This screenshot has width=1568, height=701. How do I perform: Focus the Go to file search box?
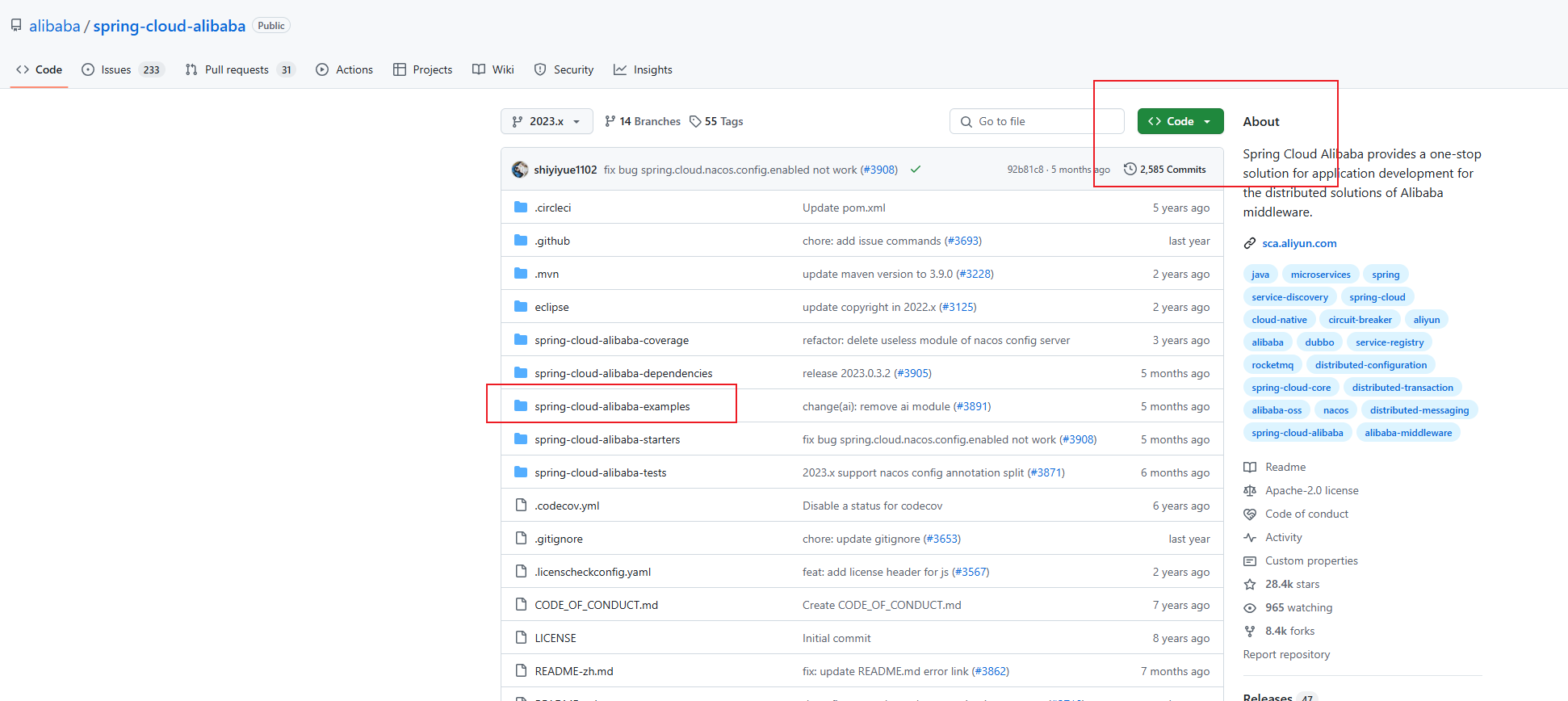[1037, 121]
